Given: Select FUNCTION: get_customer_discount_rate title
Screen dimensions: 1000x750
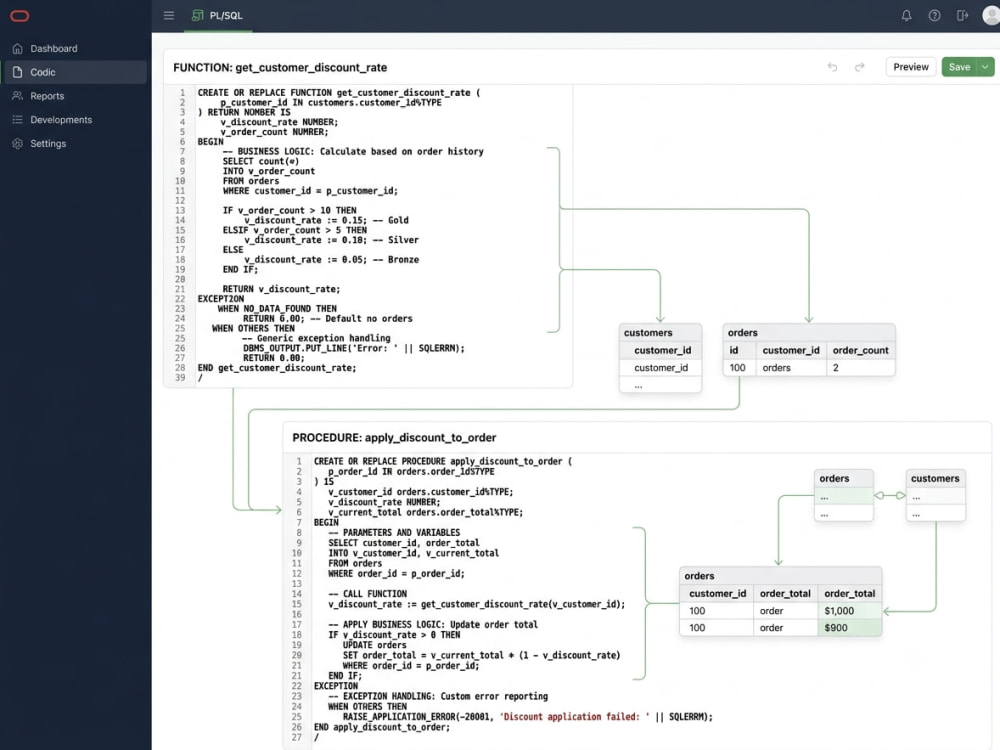Looking at the screenshot, I should click(x=280, y=68).
